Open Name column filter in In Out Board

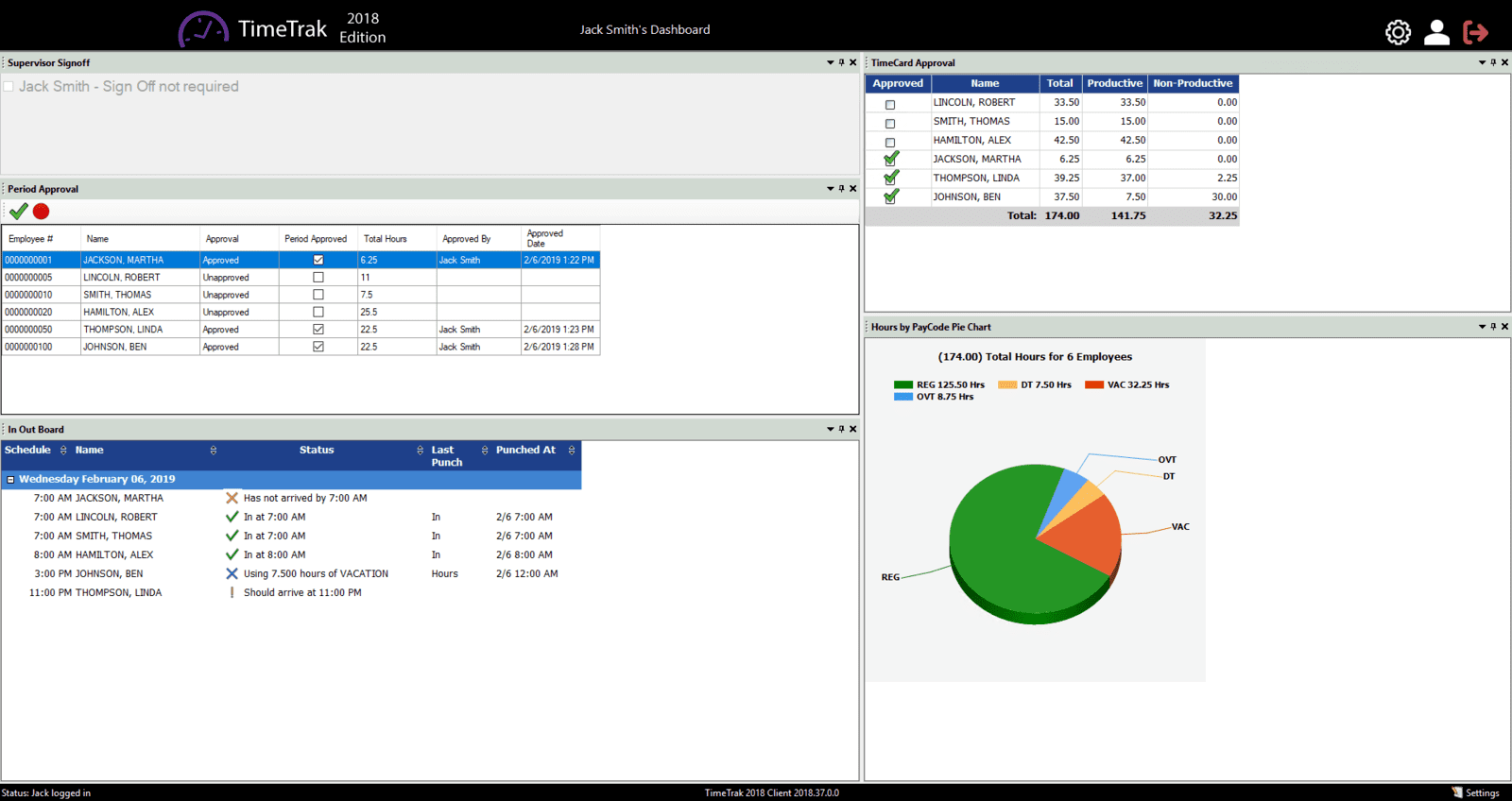(213, 451)
